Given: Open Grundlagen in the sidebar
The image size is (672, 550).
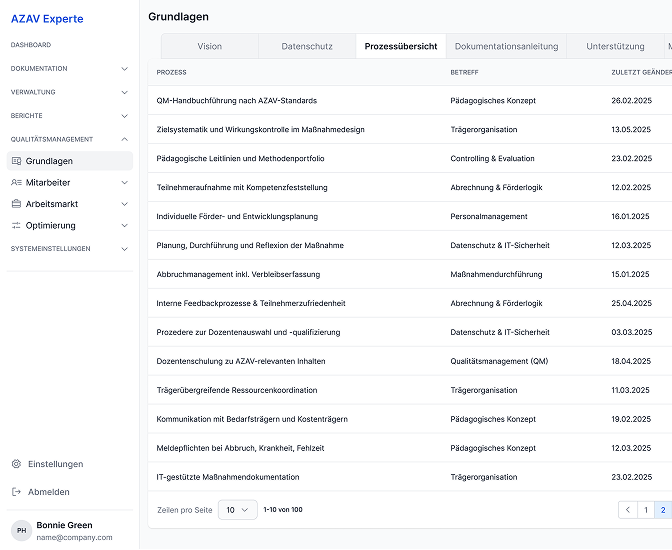Looking at the screenshot, I should click(x=70, y=161).
